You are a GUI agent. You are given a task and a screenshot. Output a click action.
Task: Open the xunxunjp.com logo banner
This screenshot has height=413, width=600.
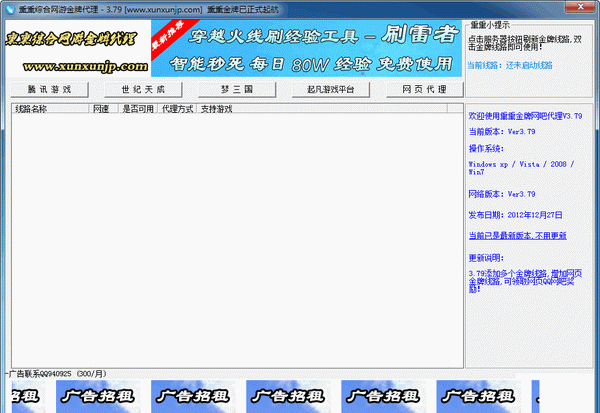point(77,49)
